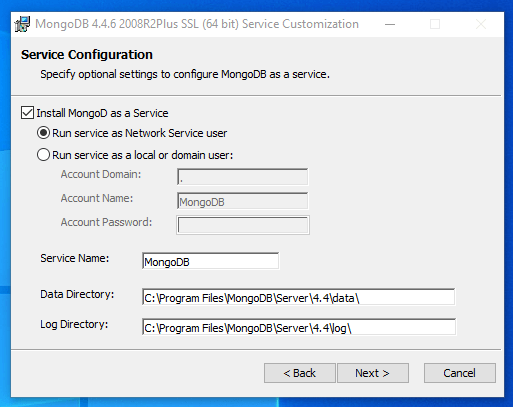This screenshot has width=513, height=407.
Task: Minimize the installer window
Action: 390,24
